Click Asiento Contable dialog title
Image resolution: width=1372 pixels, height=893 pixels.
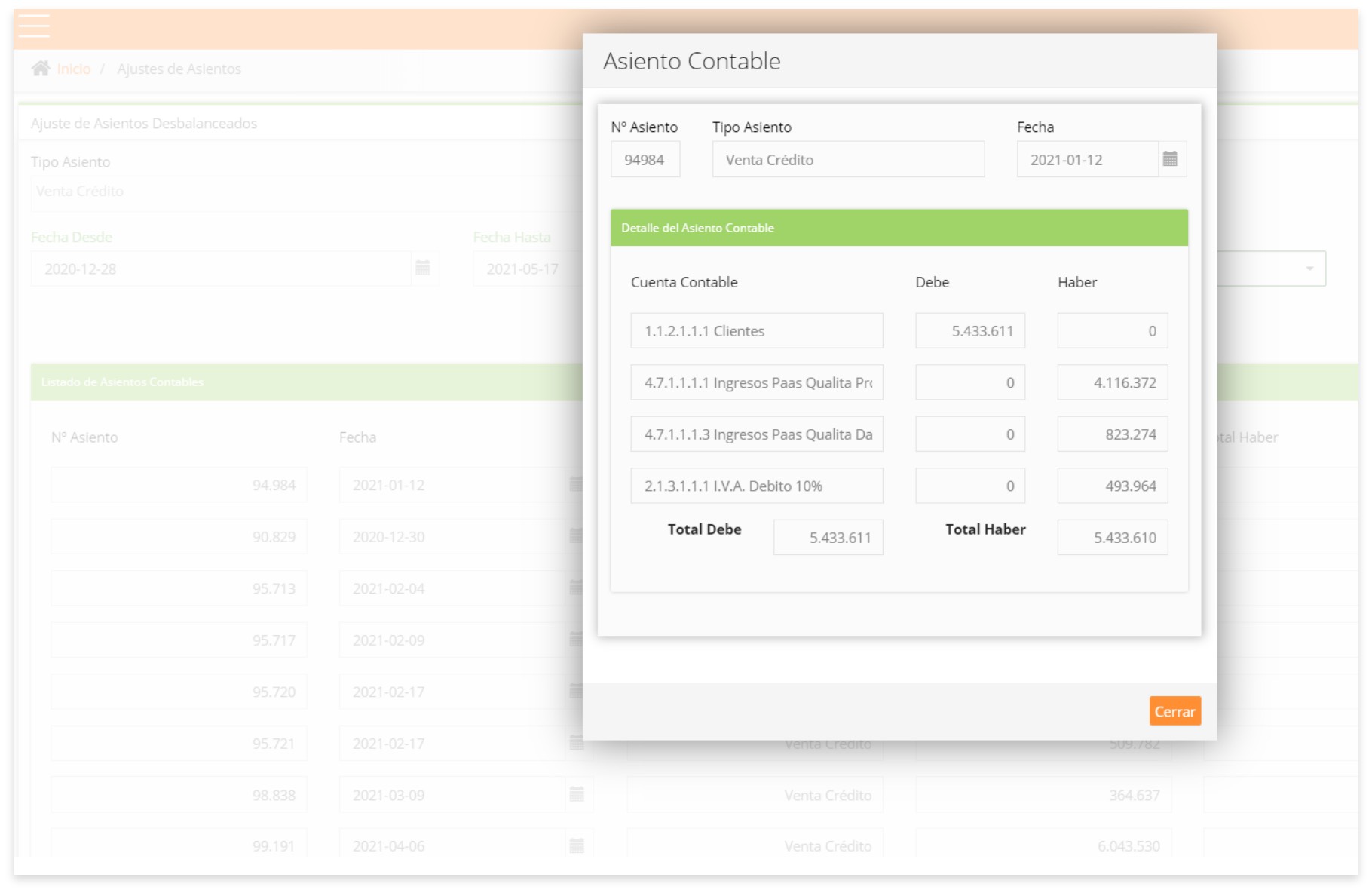point(692,60)
